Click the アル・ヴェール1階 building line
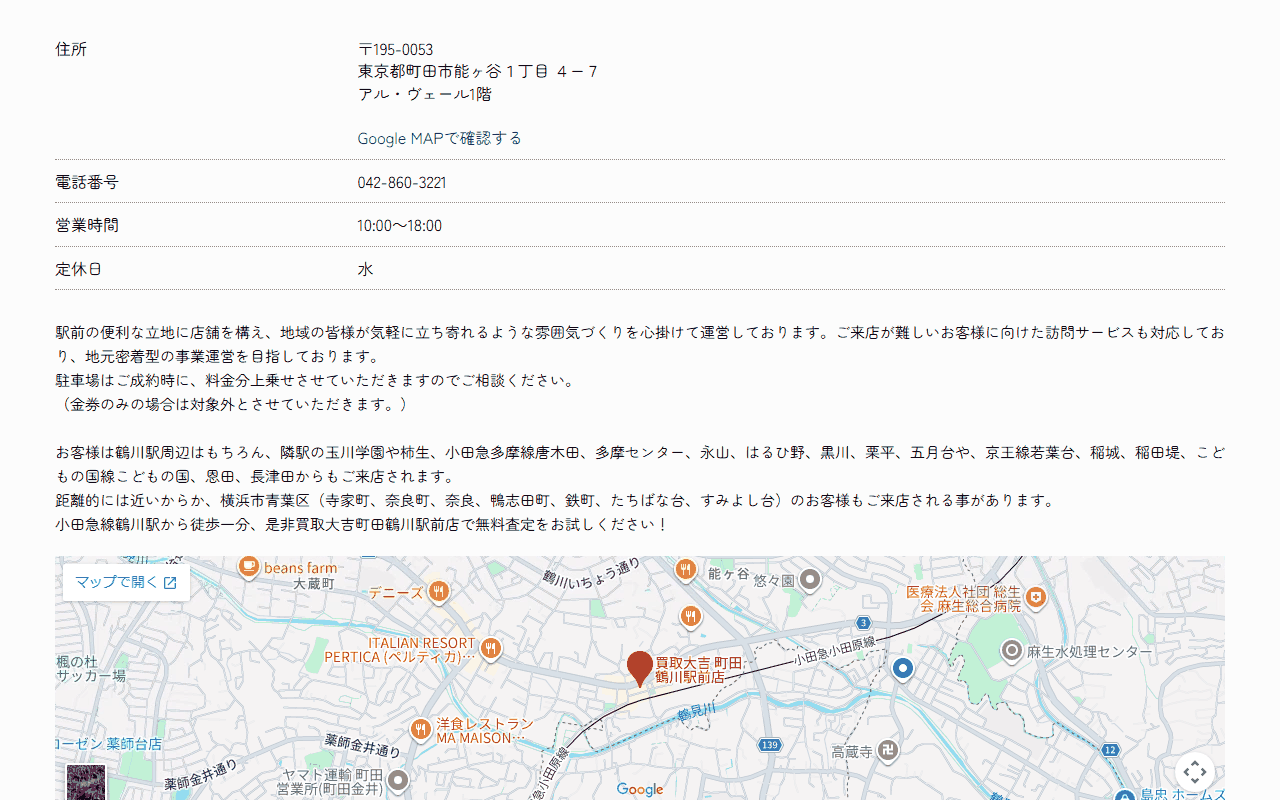Image resolution: width=1280 pixels, height=800 pixels. (x=425, y=94)
